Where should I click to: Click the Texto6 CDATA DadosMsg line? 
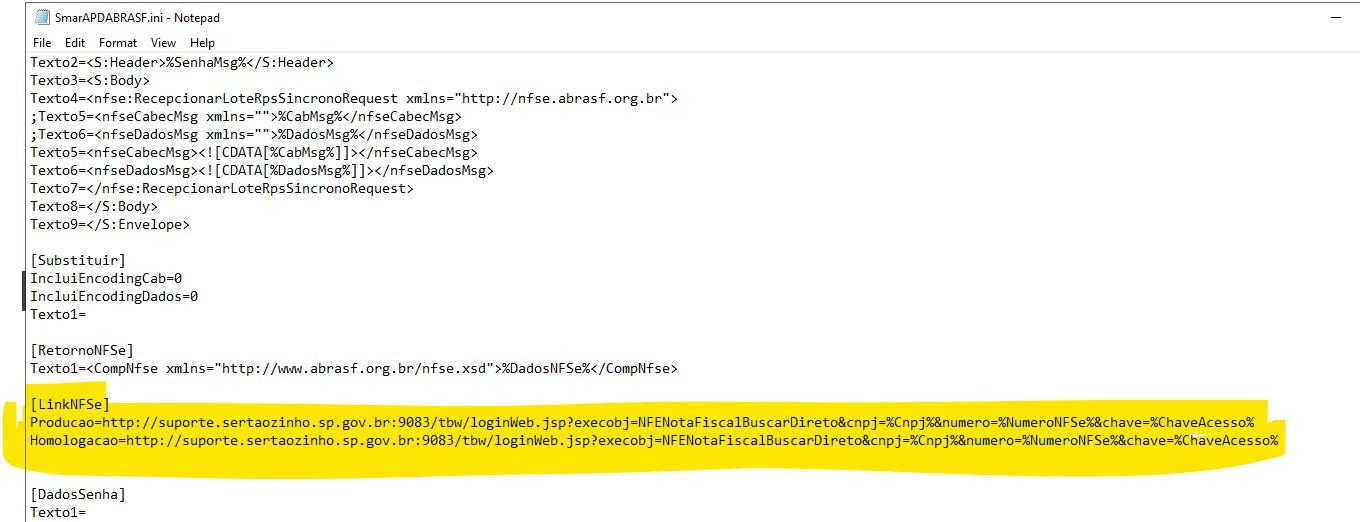262,170
